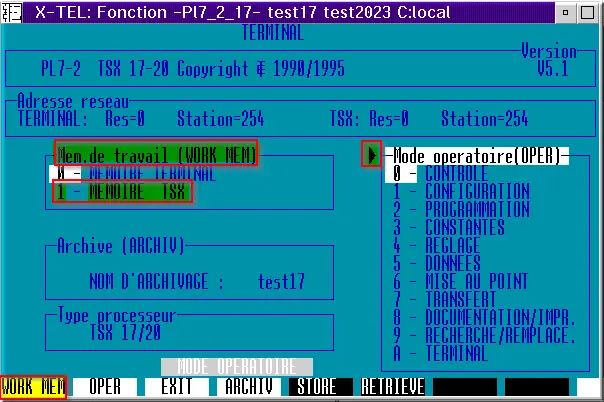The height and width of the screenshot is (402, 604).
Task: Select 9 - RECHERCHE/REMPLACE. mode
Action: pyautogui.click(x=484, y=336)
